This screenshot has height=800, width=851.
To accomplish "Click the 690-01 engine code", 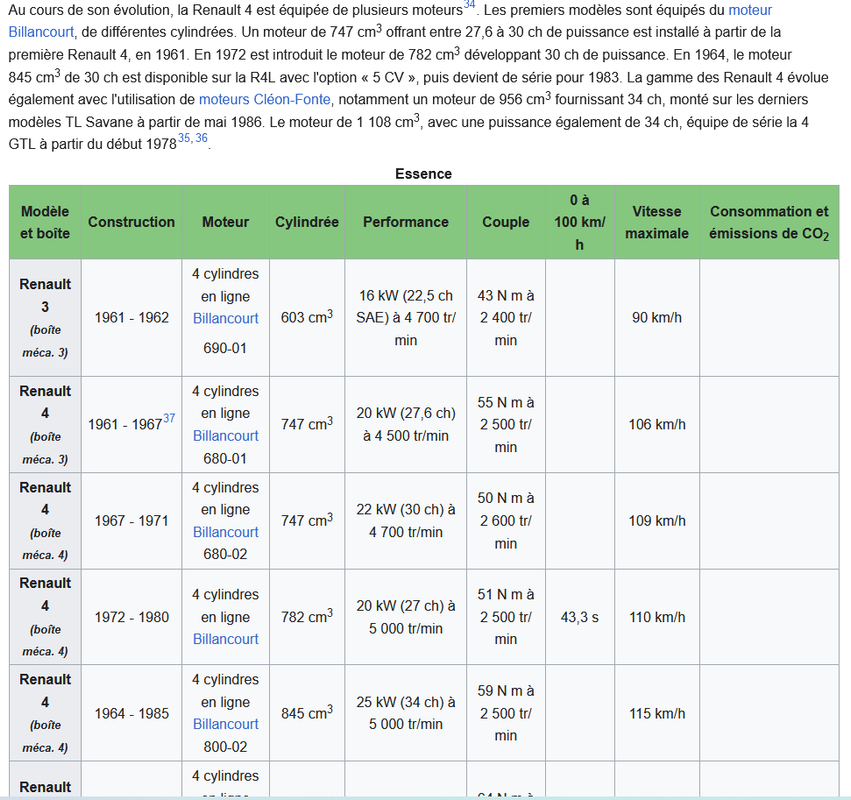I will 225,348.
